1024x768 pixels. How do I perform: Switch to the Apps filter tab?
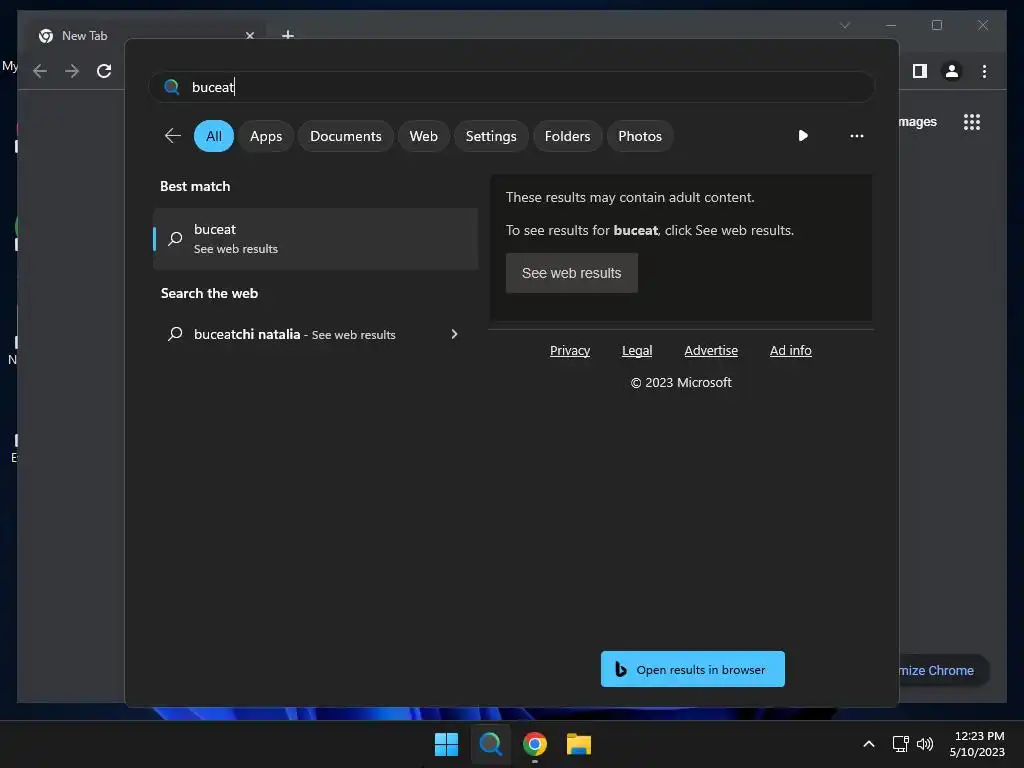click(x=266, y=136)
